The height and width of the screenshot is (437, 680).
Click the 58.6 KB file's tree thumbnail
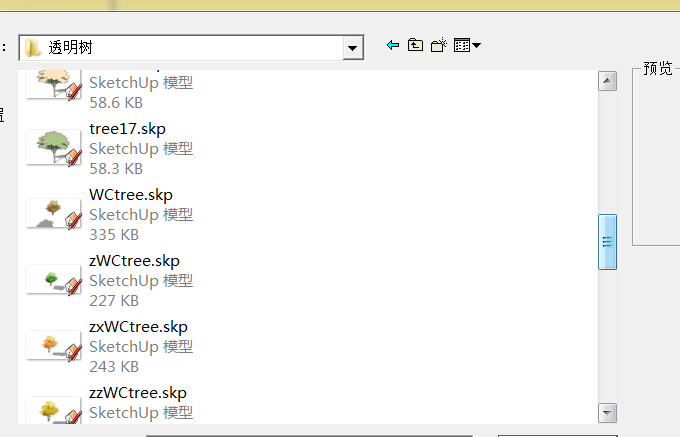coord(54,84)
